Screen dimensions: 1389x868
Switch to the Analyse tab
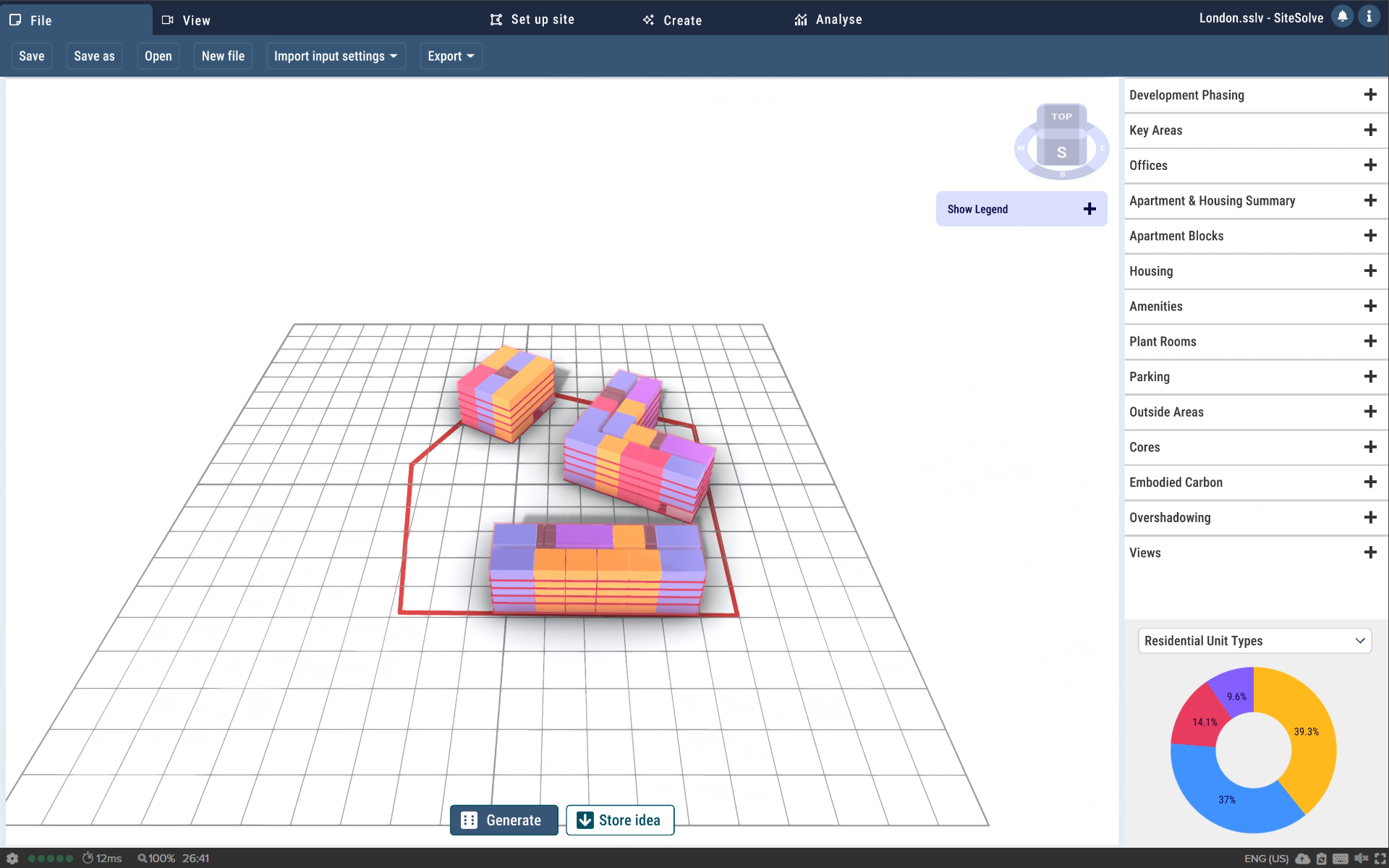828,20
